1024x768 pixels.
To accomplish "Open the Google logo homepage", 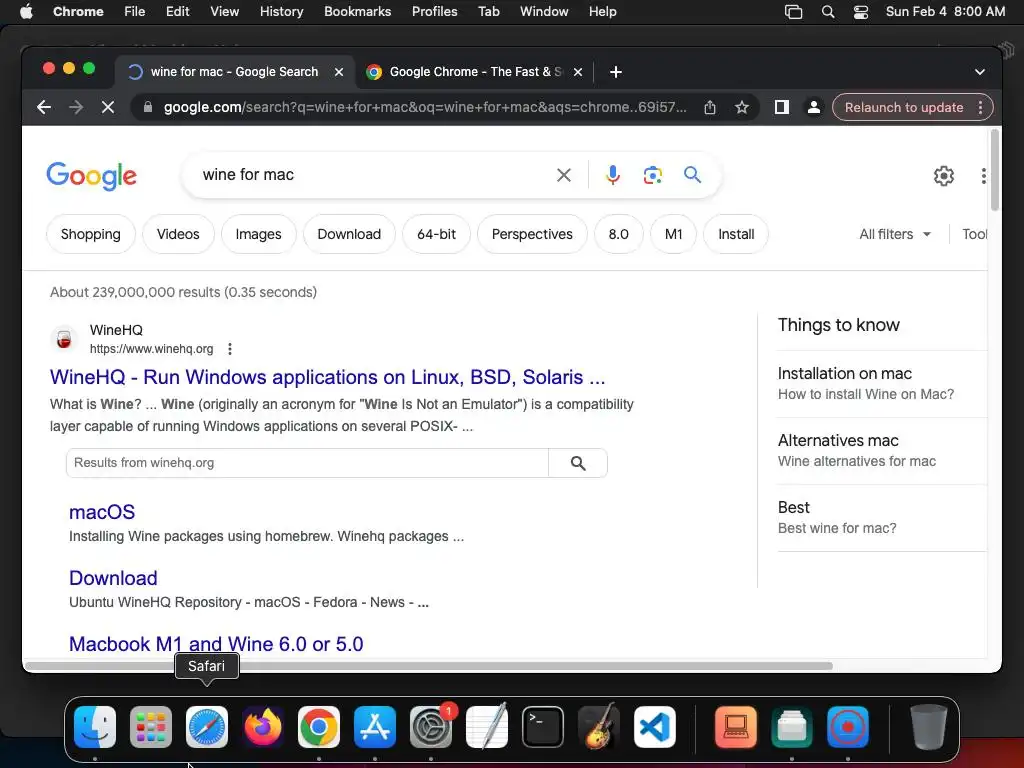I will click(x=91, y=176).
